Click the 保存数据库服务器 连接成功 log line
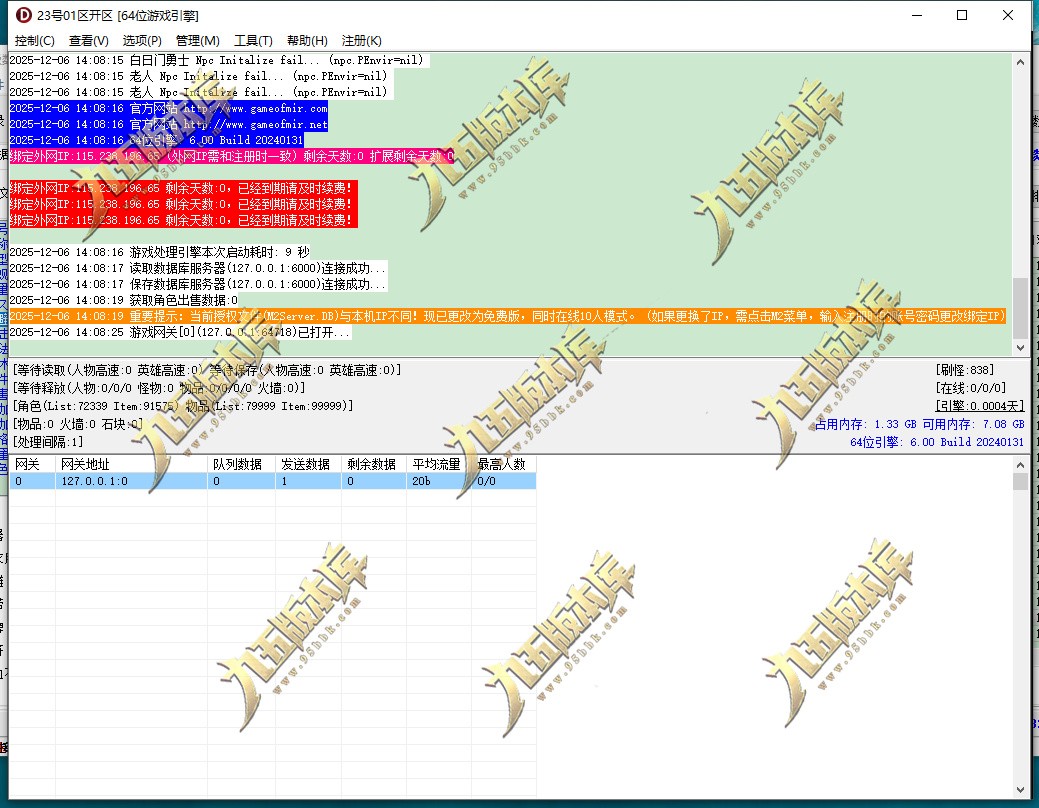This screenshot has width=1039, height=808. click(x=197, y=284)
